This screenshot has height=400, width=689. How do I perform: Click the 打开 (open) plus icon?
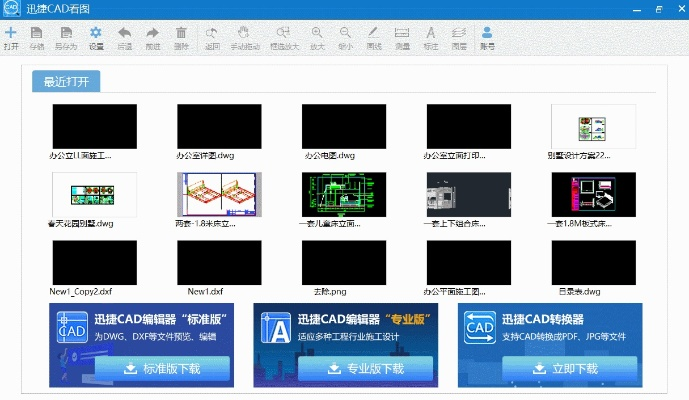pyautogui.click(x=11, y=33)
